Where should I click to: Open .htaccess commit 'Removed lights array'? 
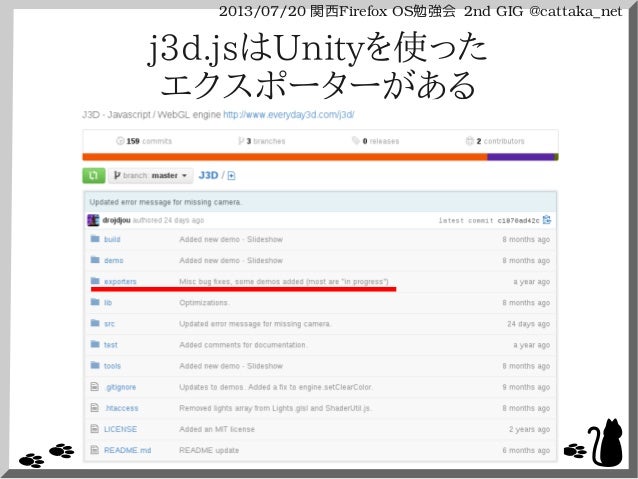click(x=275, y=408)
